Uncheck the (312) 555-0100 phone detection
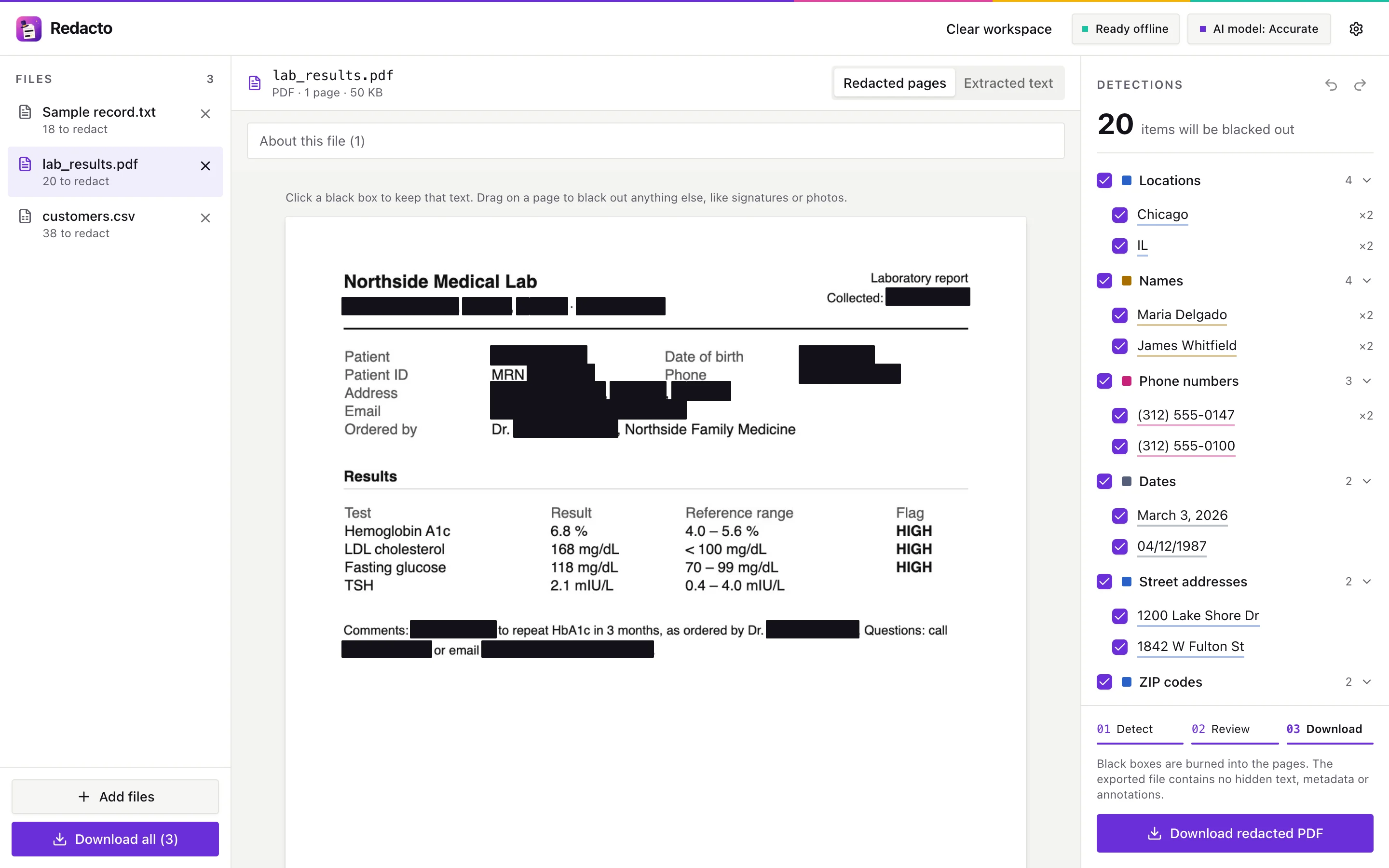This screenshot has width=1389, height=868. point(1120,446)
